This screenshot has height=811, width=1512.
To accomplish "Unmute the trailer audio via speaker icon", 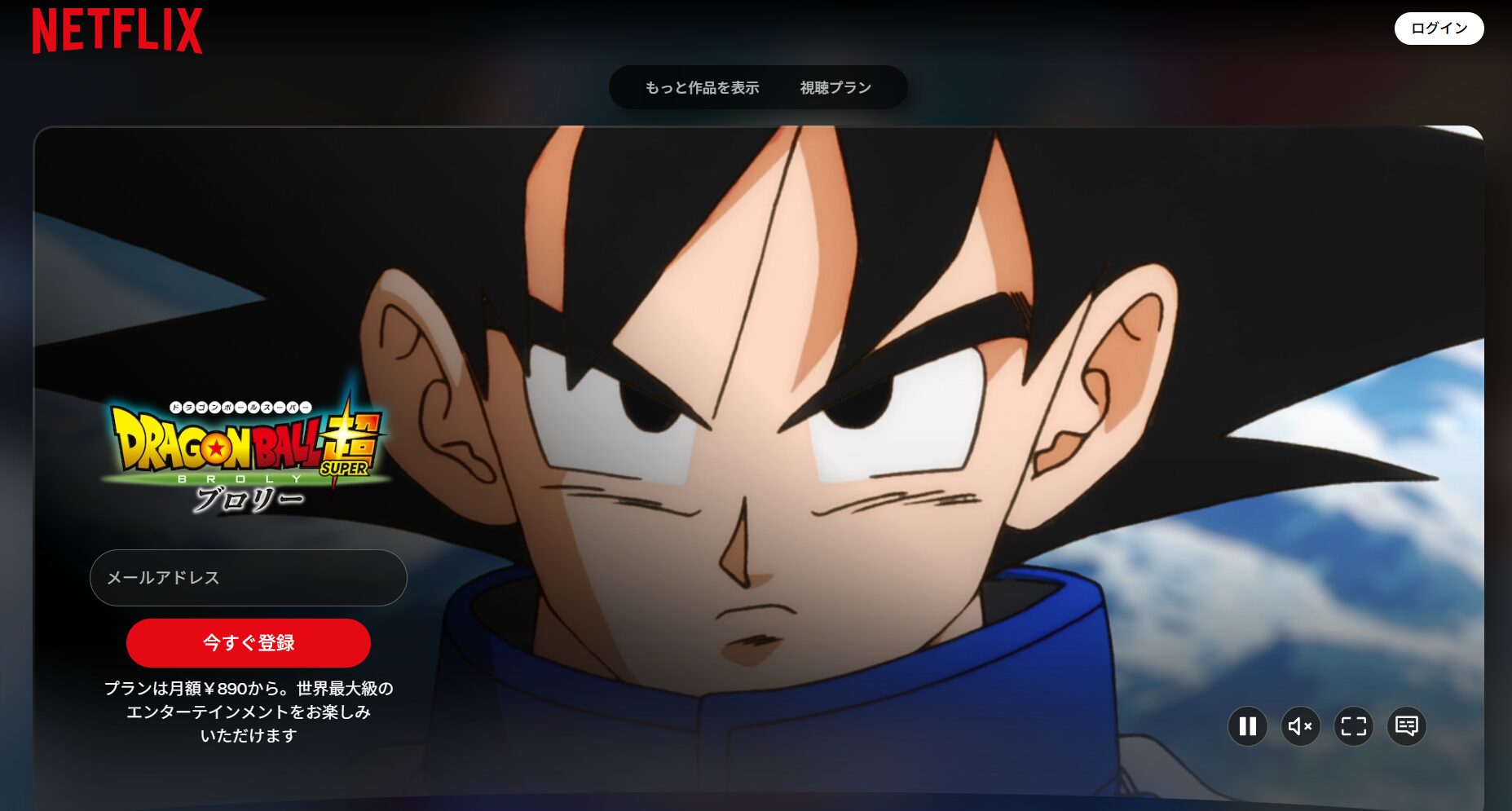I will click(x=1300, y=726).
